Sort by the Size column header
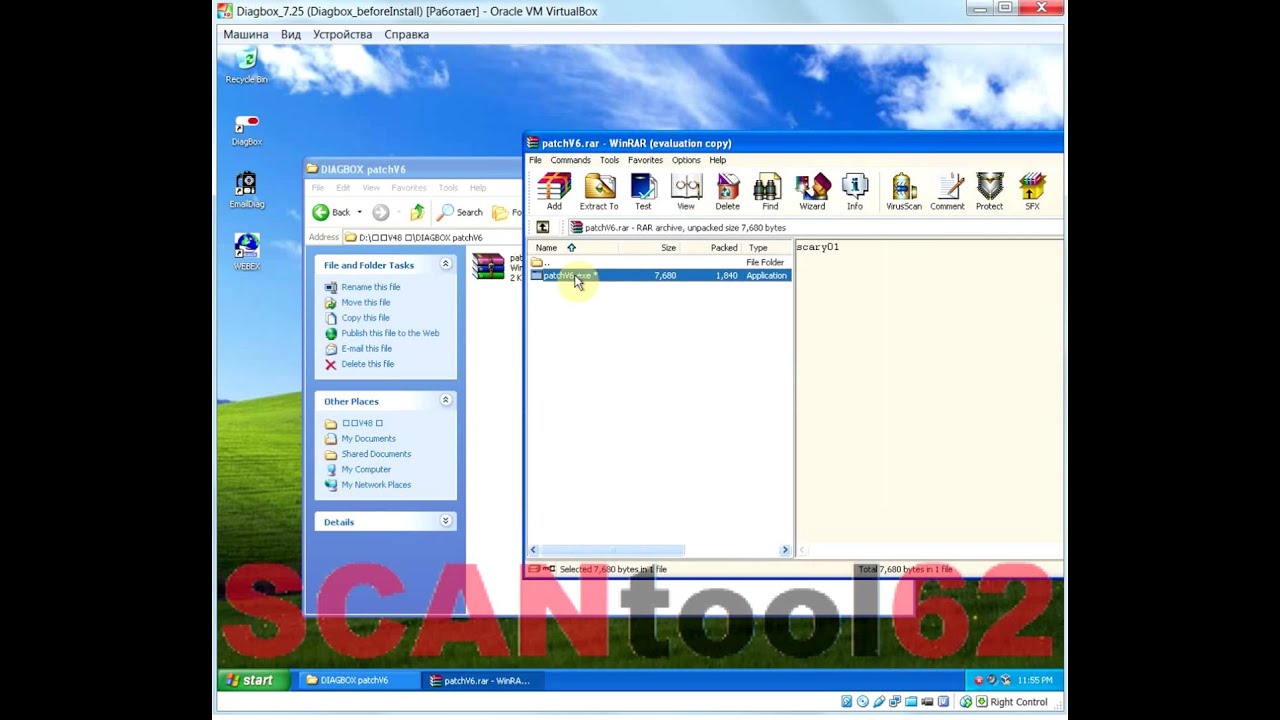The height and width of the screenshot is (720, 1280). [649, 248]
